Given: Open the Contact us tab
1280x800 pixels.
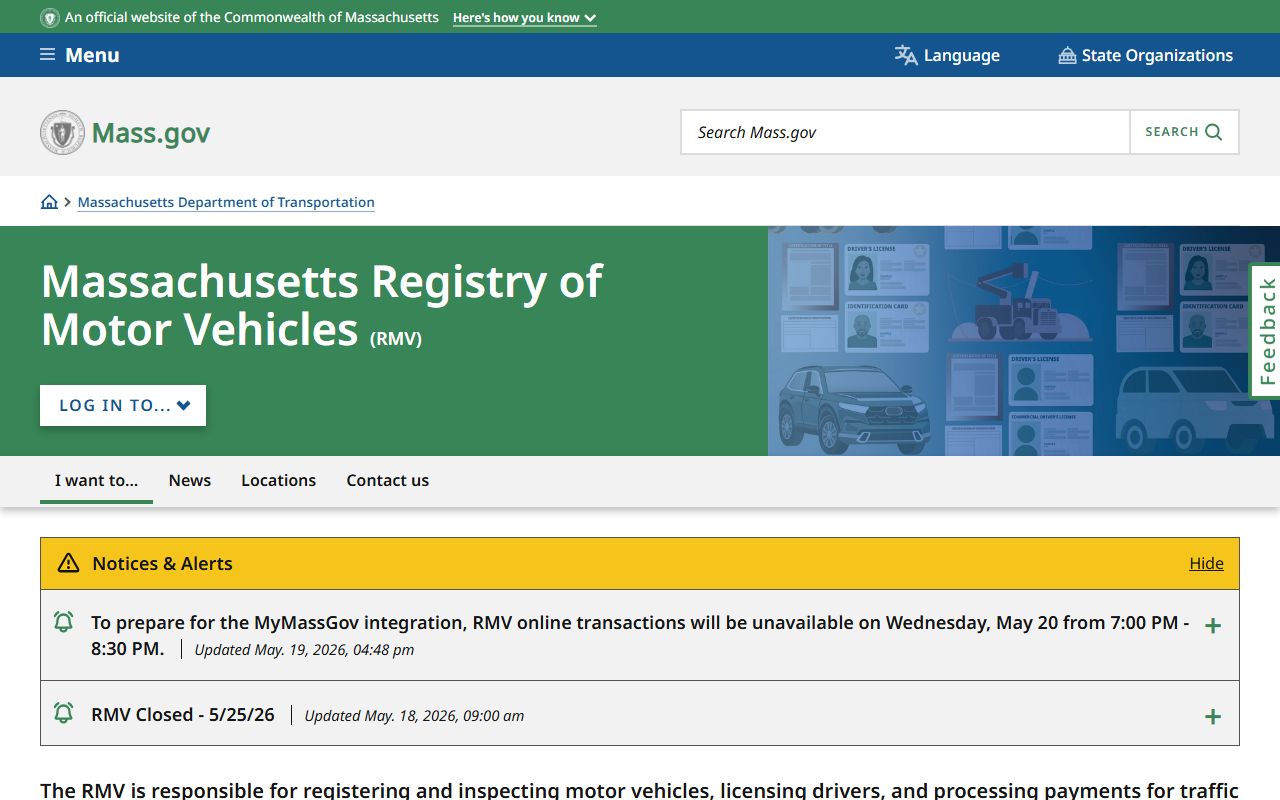Looking at the screenshot, I should [387, 480].
